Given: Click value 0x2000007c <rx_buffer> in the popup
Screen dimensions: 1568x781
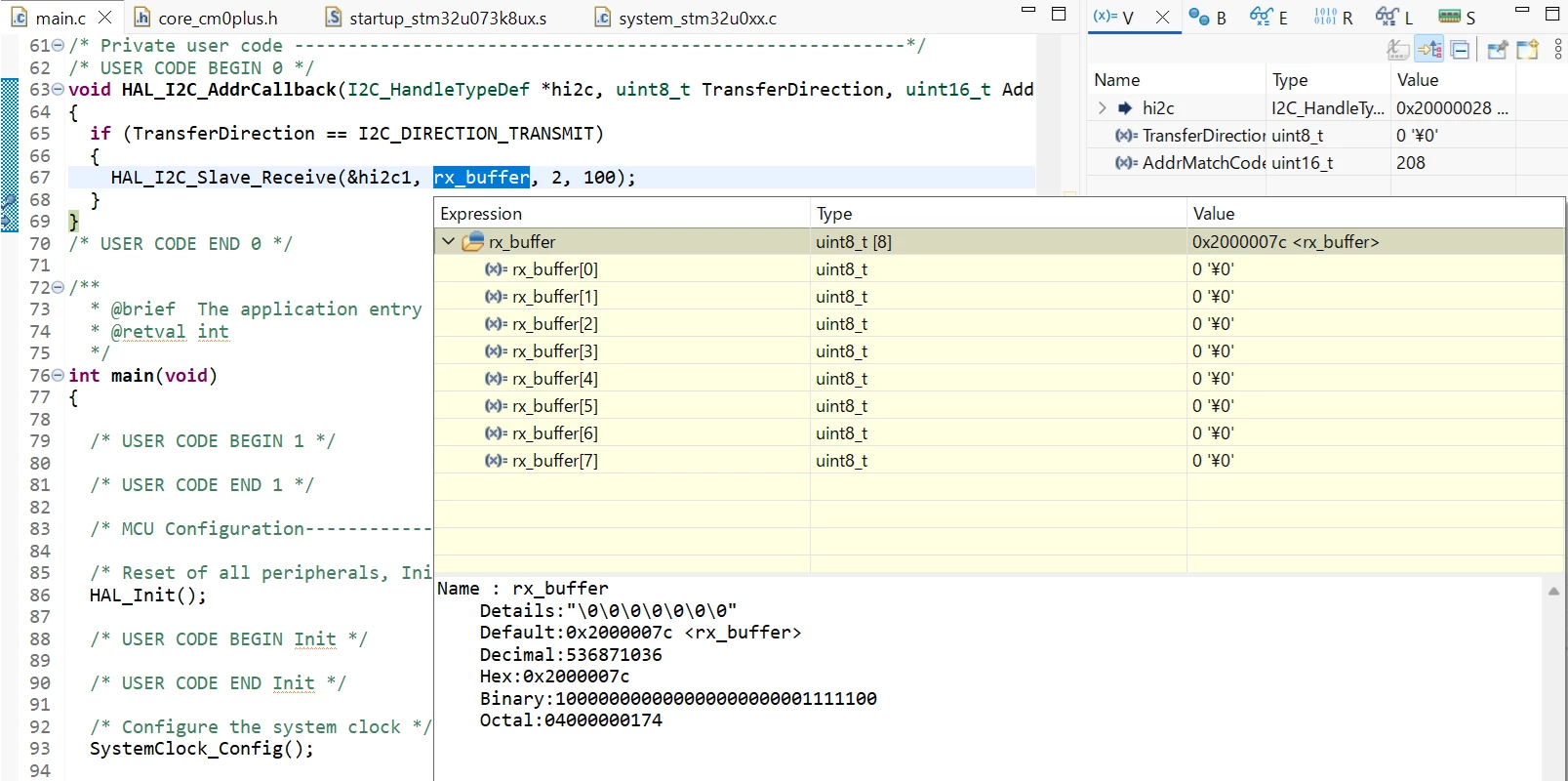Looking at the screenshot, I should coord(1285,241).
